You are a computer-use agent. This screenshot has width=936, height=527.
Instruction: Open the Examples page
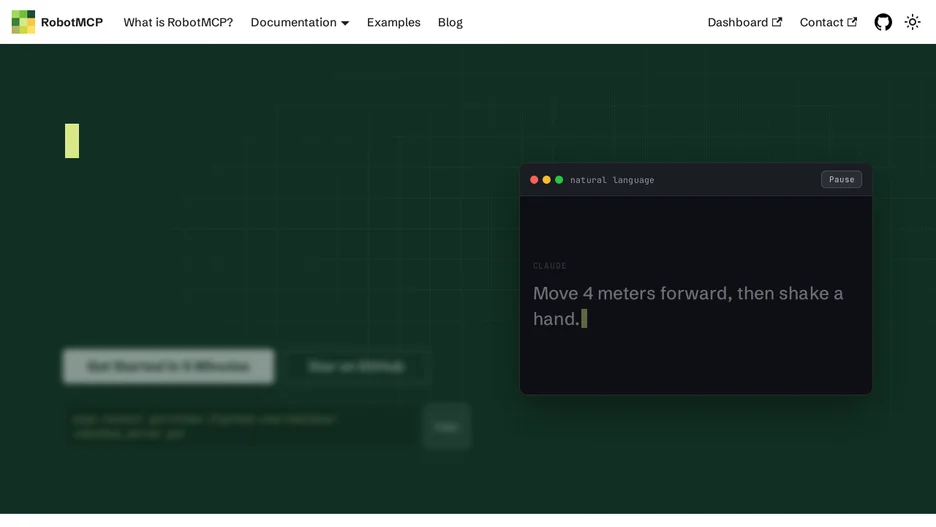click(x=393, y=22)
